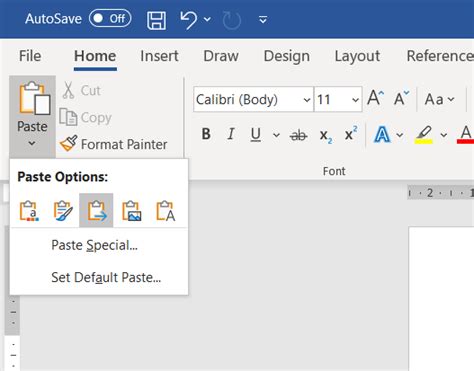The width and height of the screenshot is (474, 371).
Task: Click the Save floppy disk icon
Action: tap(156, 20)
